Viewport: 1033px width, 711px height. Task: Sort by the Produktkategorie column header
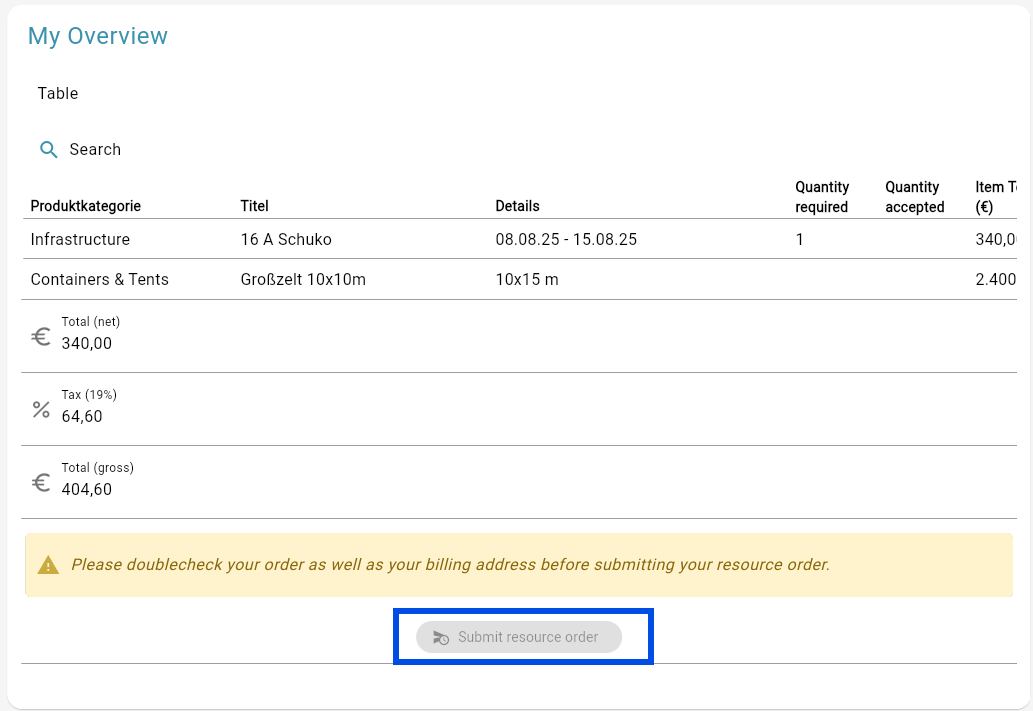[x=86, y=206]
